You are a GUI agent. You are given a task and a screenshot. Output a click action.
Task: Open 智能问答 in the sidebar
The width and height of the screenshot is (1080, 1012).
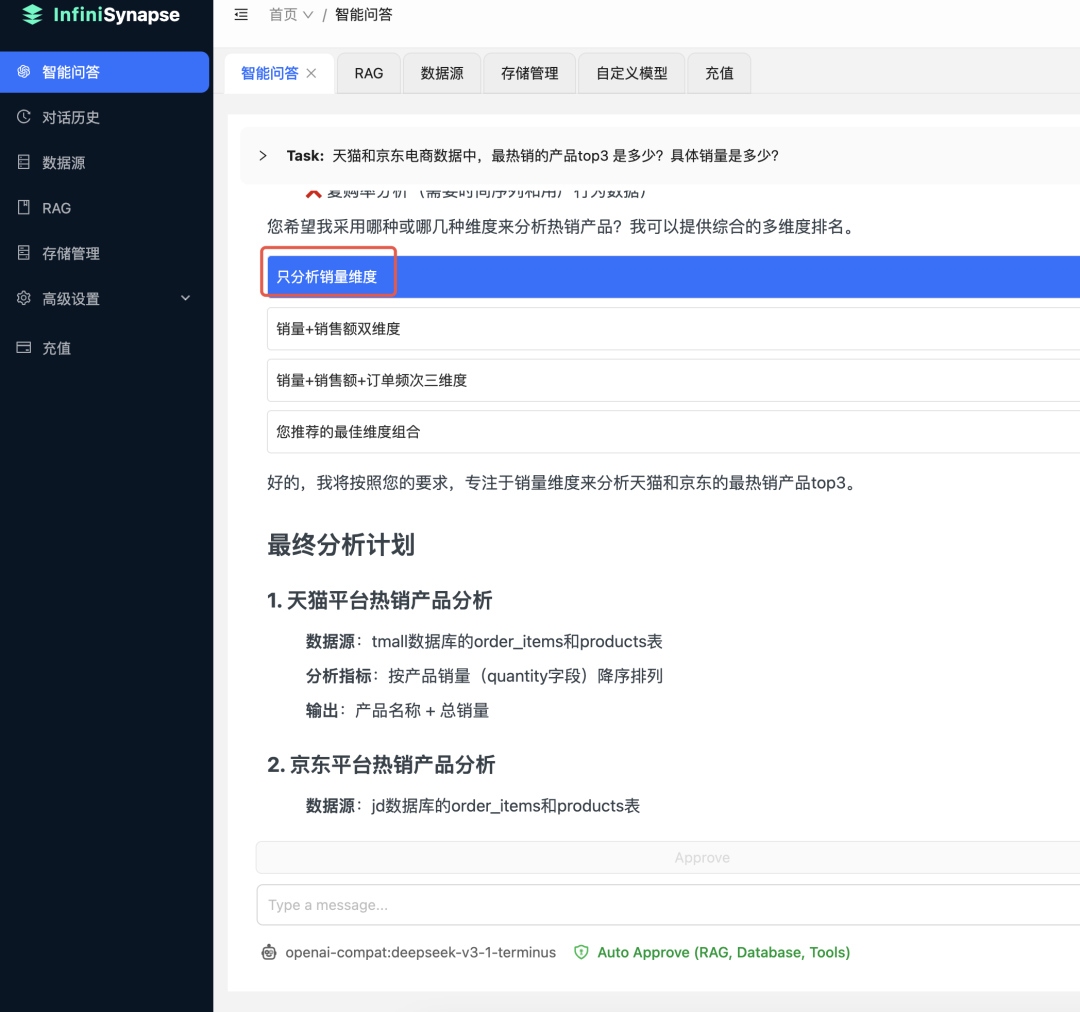(105, 72)
